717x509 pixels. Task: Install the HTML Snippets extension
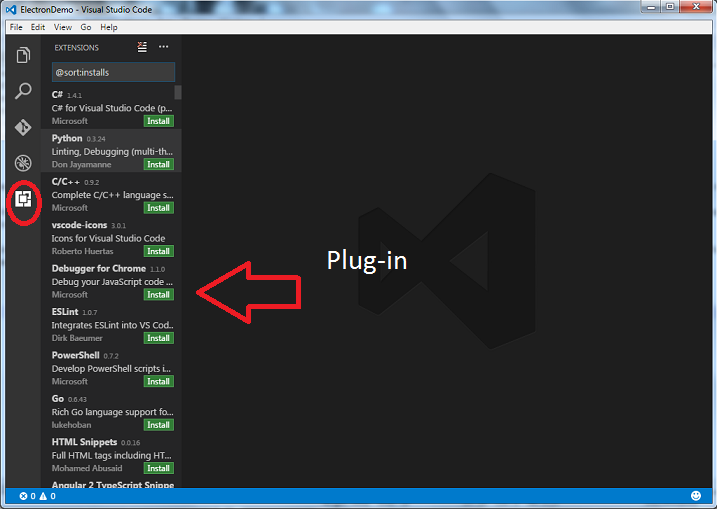pyautogui.click(x=159, y=469)
